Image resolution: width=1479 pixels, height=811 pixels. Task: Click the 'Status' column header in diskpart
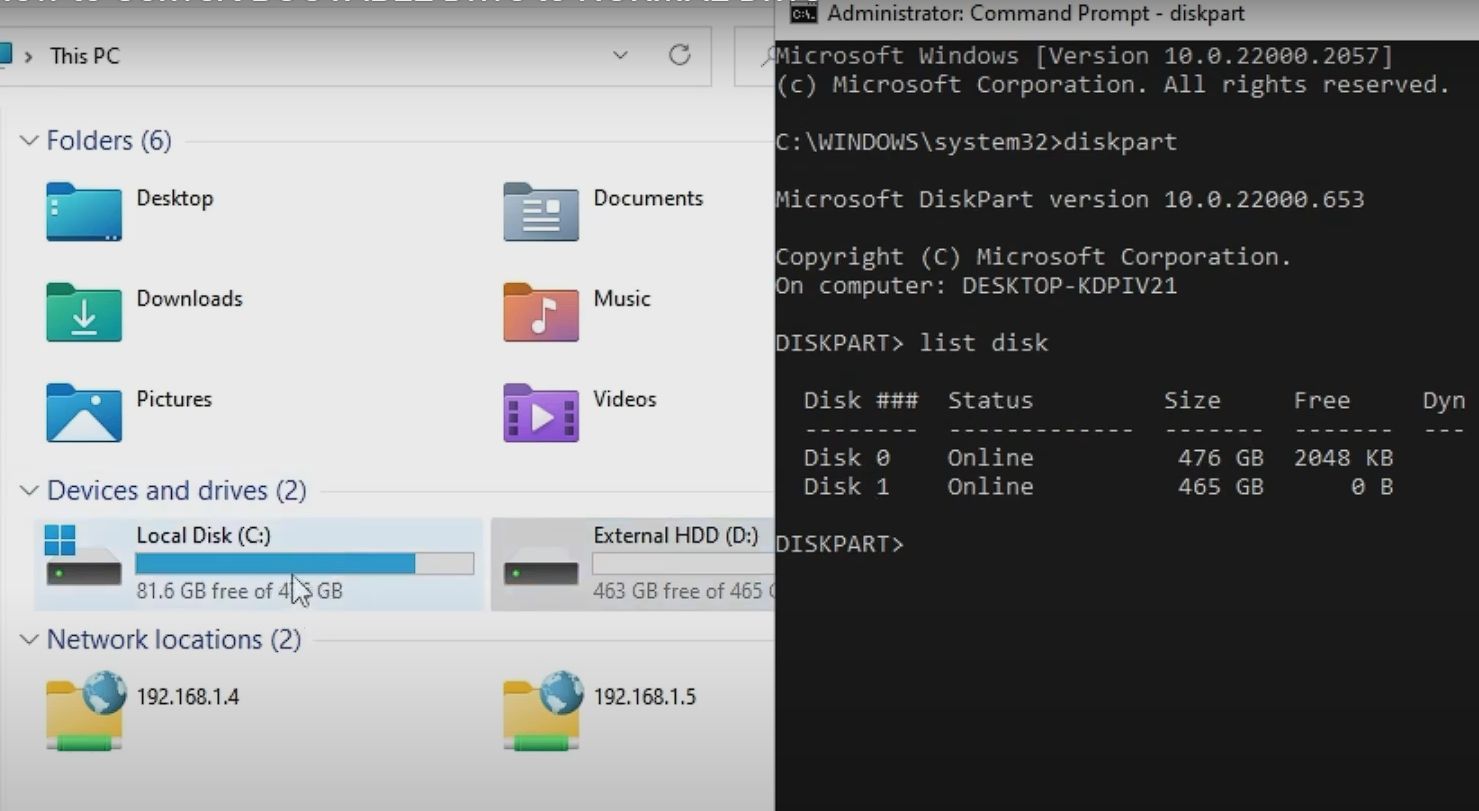990,401
